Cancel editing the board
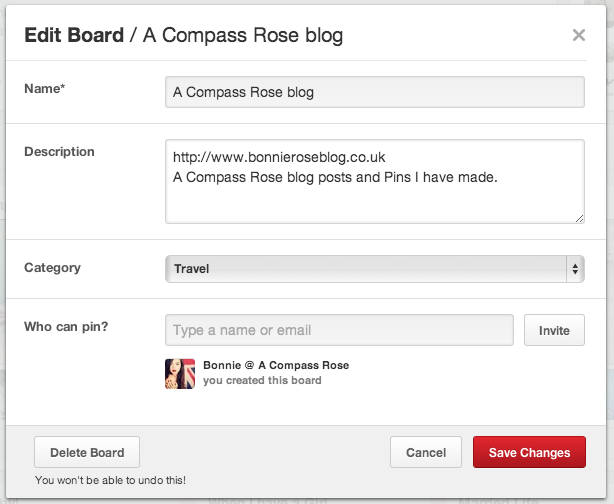 pyautogui.click(x=426, y=453)
